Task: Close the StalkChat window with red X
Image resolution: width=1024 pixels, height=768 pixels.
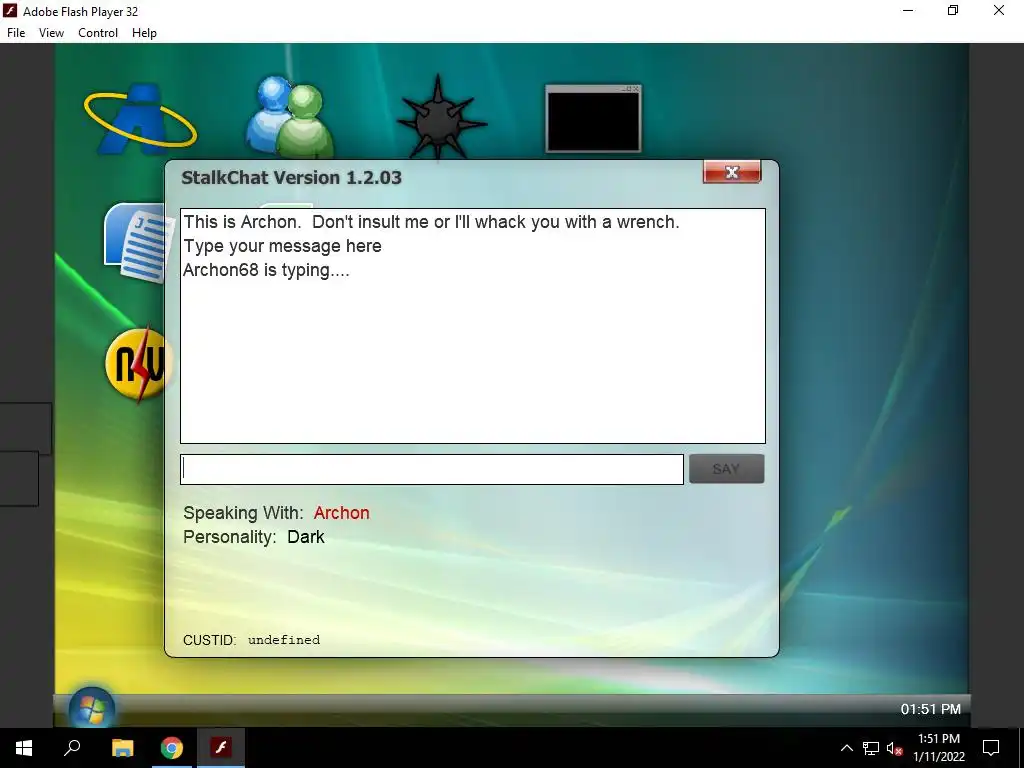Action: pos(732,172)
